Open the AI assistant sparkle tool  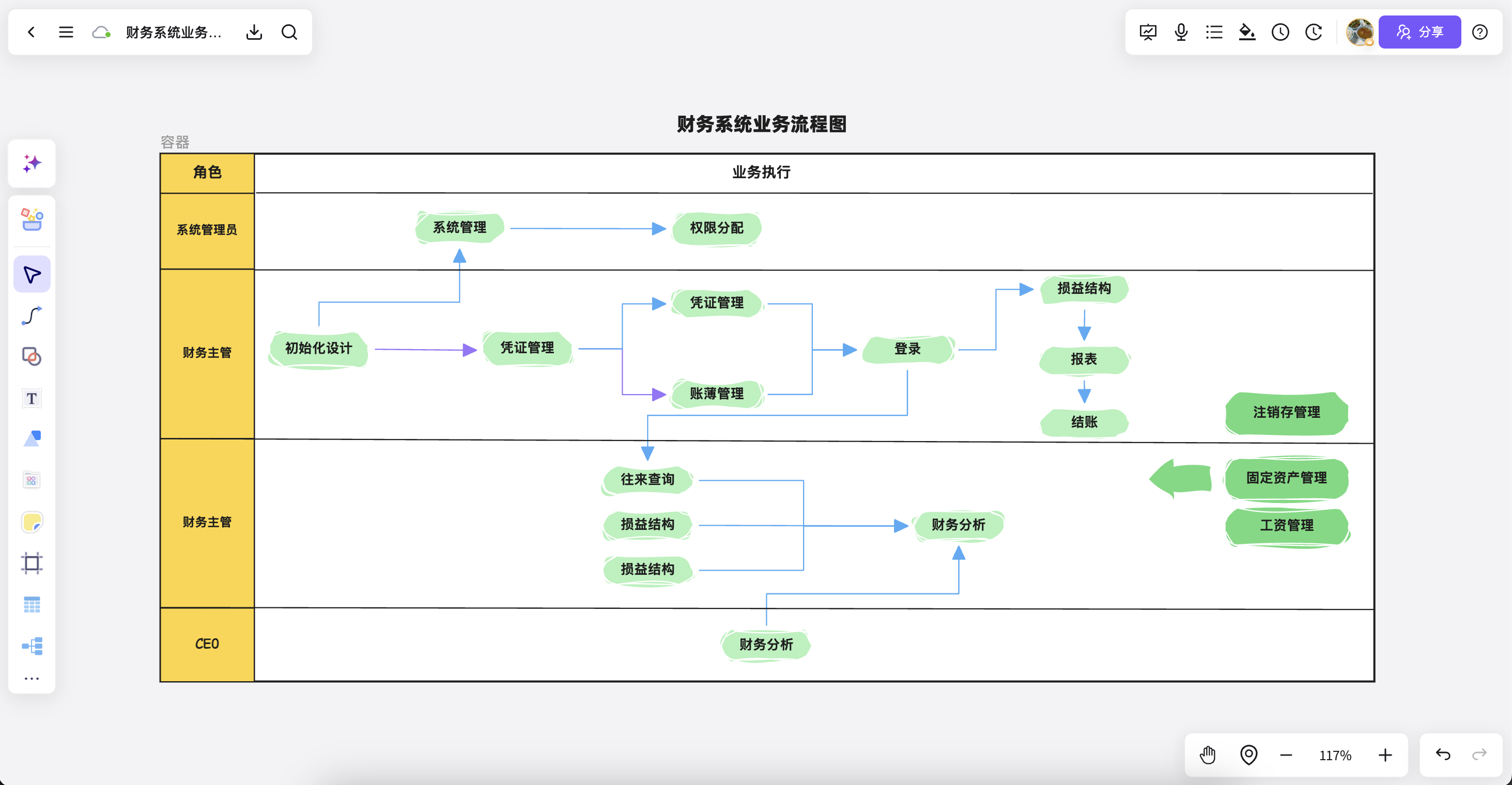[32, 163]
